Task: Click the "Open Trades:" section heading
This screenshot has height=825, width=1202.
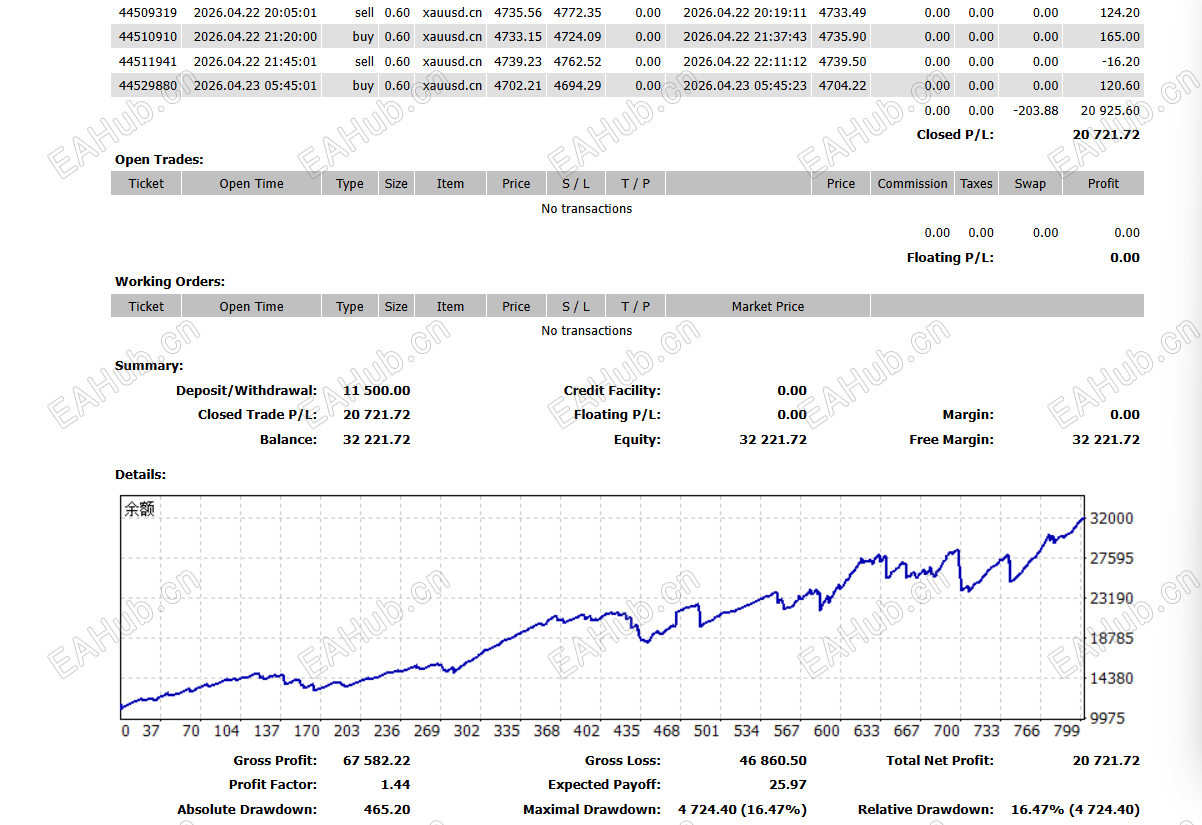Action: point(159,159)
